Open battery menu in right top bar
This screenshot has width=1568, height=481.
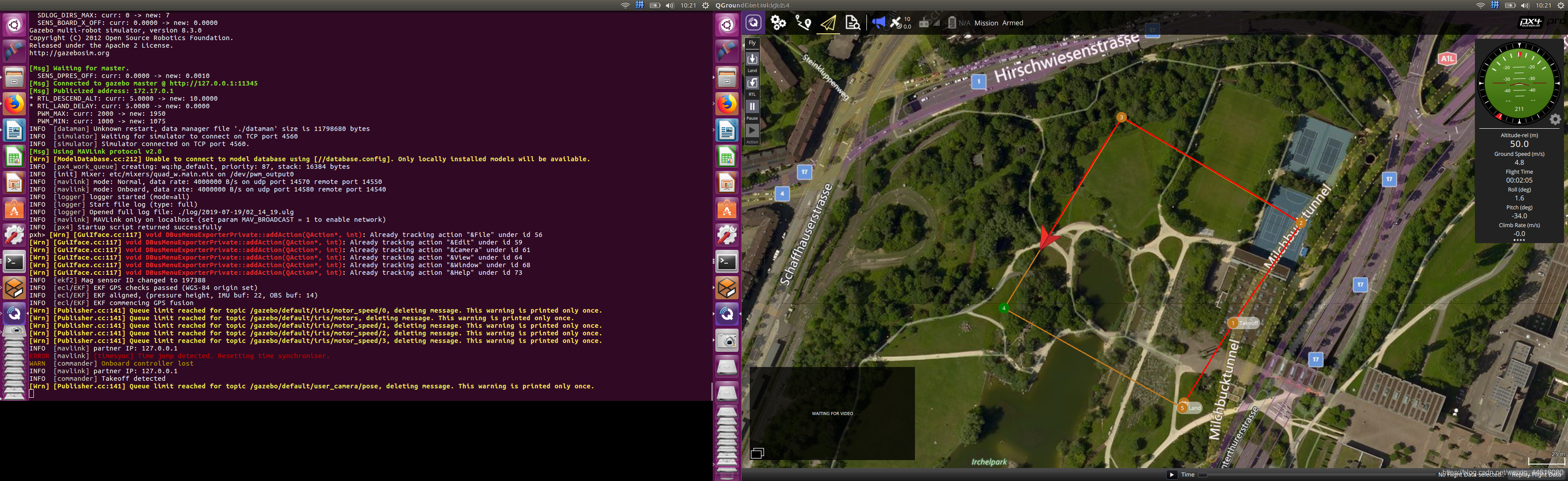(x=1510, y=5)
